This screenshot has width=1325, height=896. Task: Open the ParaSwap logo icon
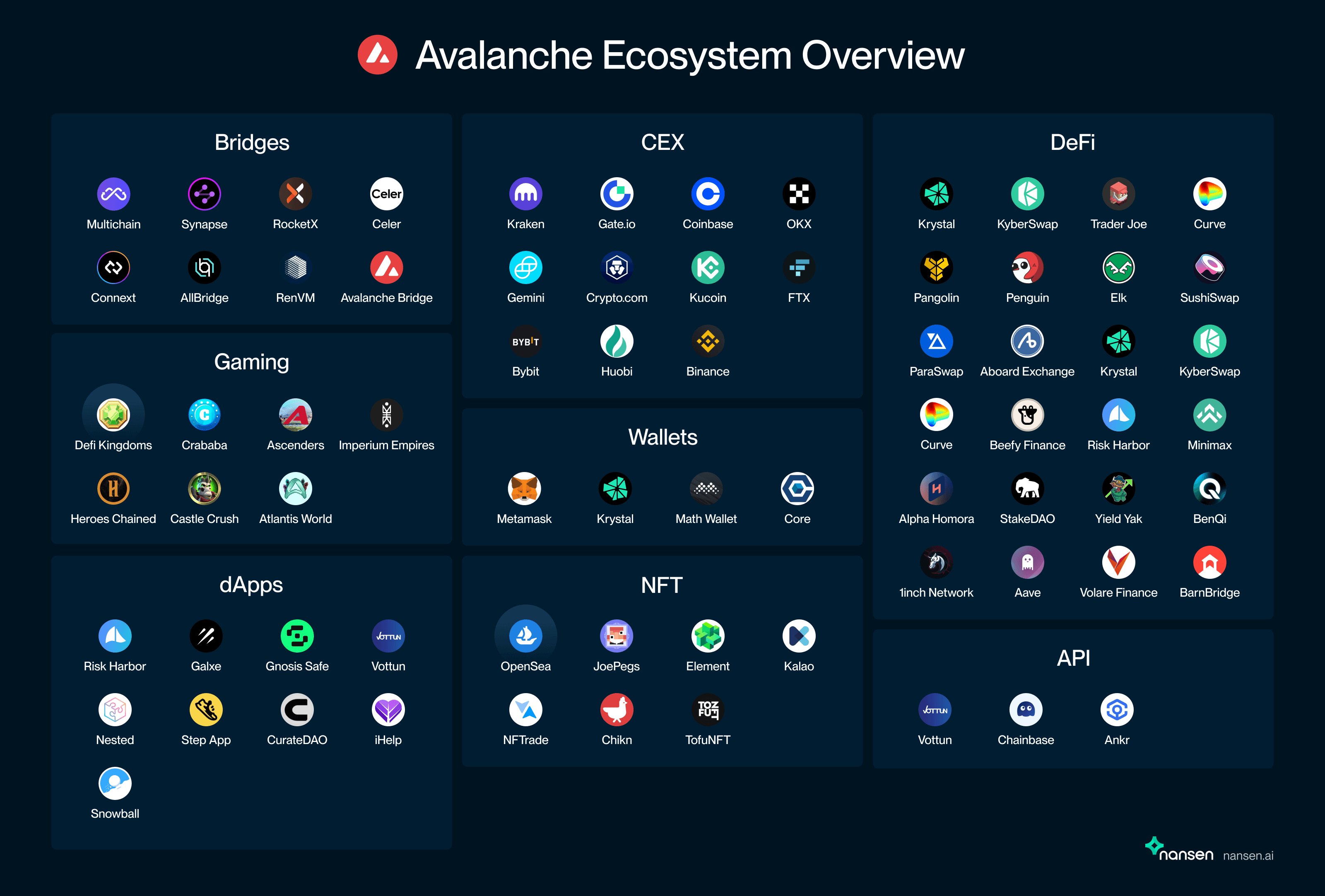point(936,342)
